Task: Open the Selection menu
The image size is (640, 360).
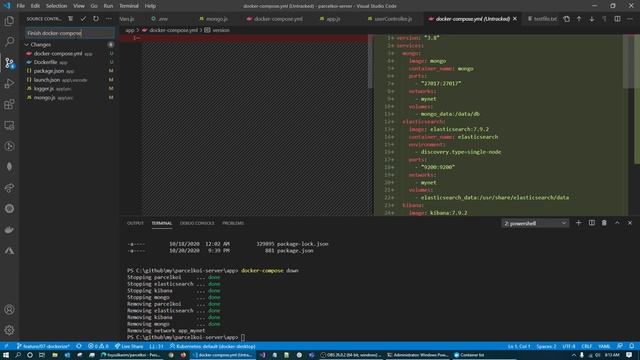Action: pos(56,6)
